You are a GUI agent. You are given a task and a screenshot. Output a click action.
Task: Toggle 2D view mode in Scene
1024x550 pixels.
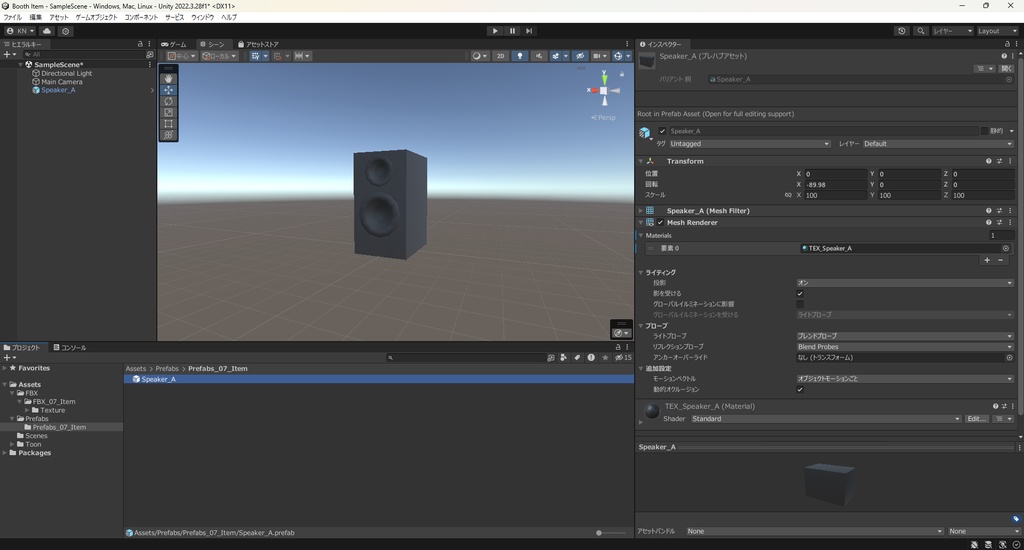point(500,56)
